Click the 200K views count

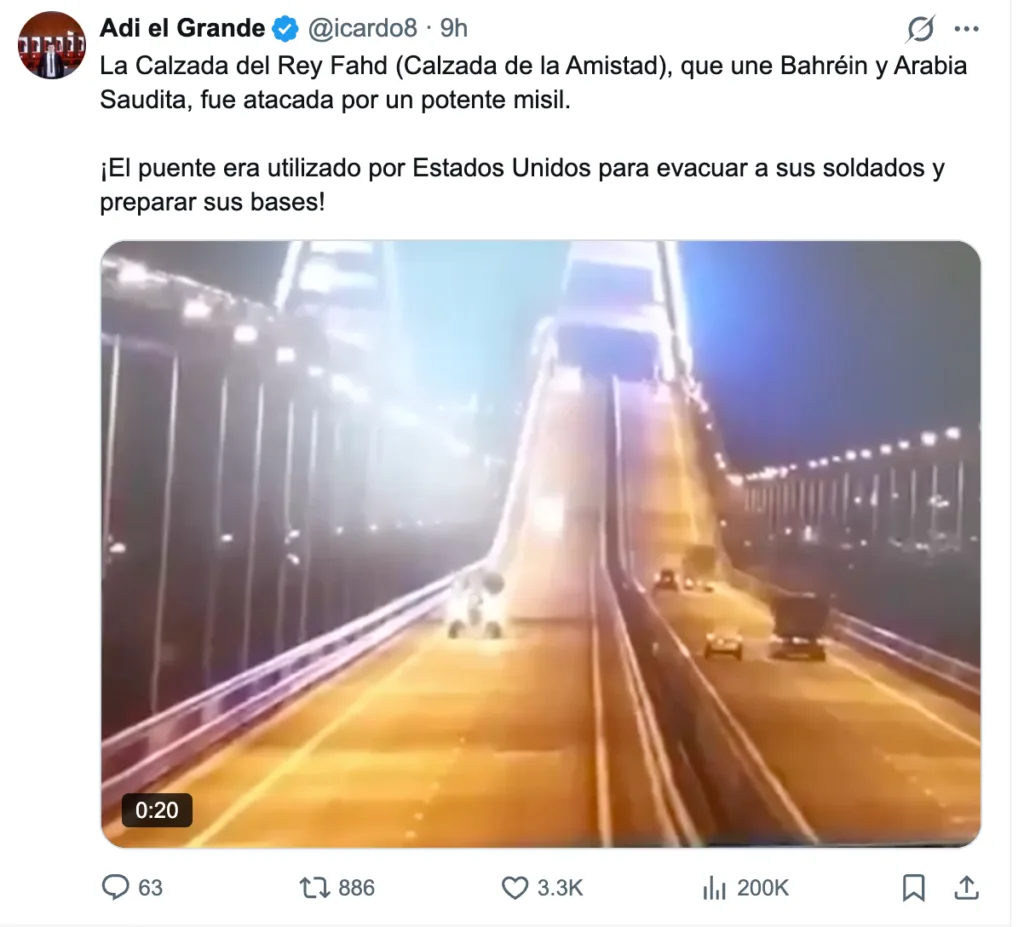click(763, 888)
